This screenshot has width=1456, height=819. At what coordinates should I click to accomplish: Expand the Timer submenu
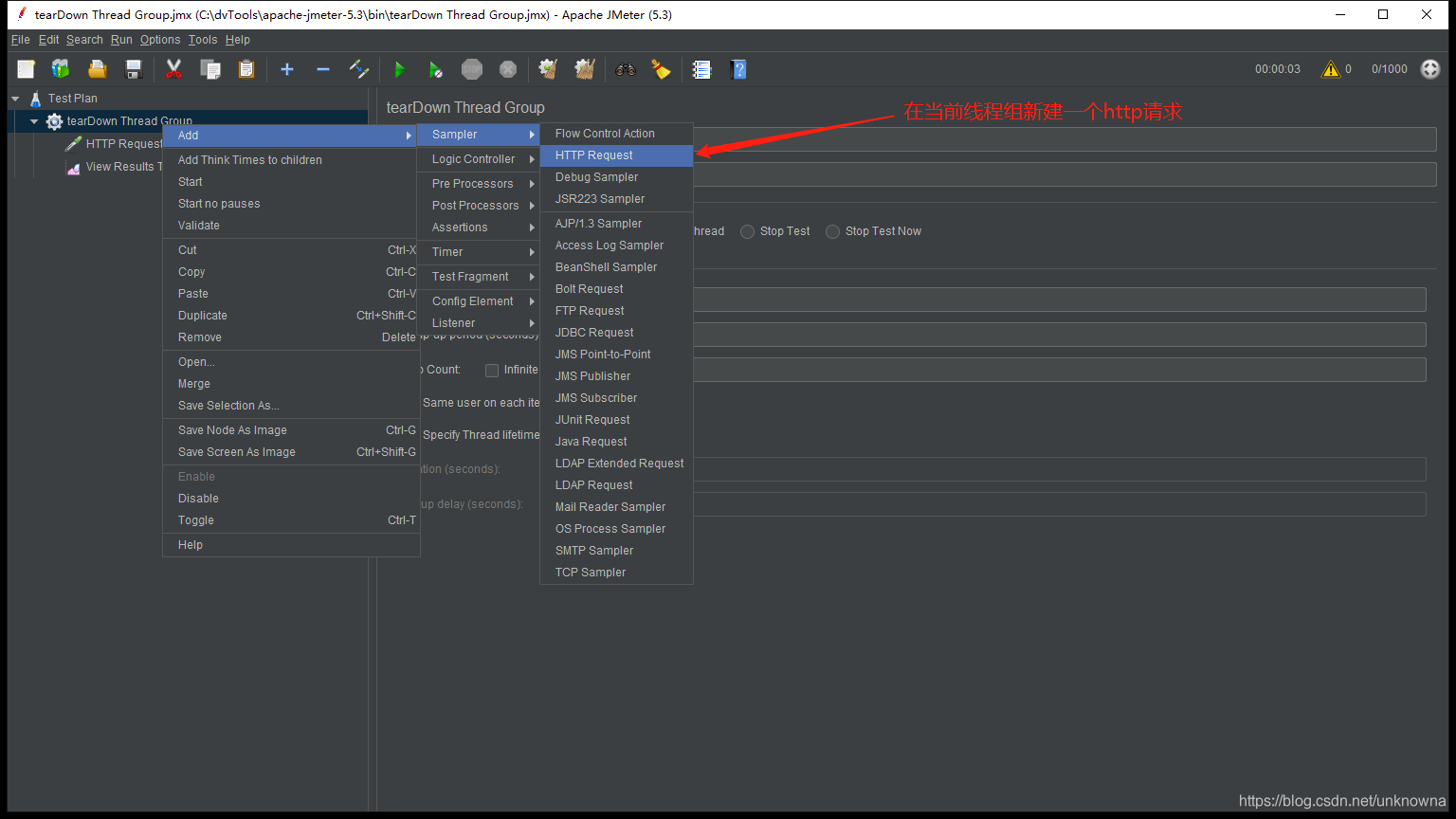click(479, 252)
